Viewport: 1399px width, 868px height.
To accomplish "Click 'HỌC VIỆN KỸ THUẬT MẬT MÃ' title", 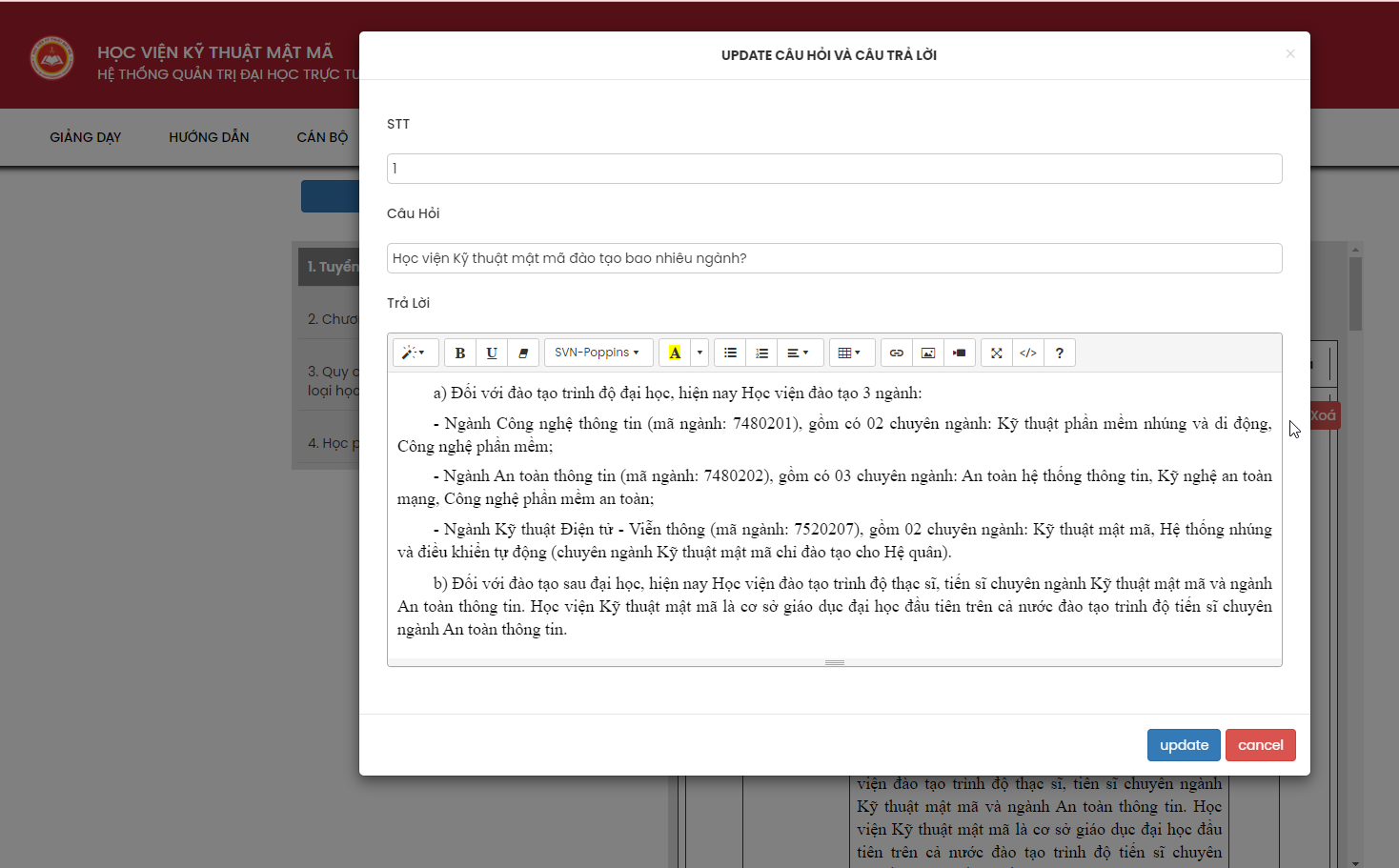I will click(x=215, y=52).
